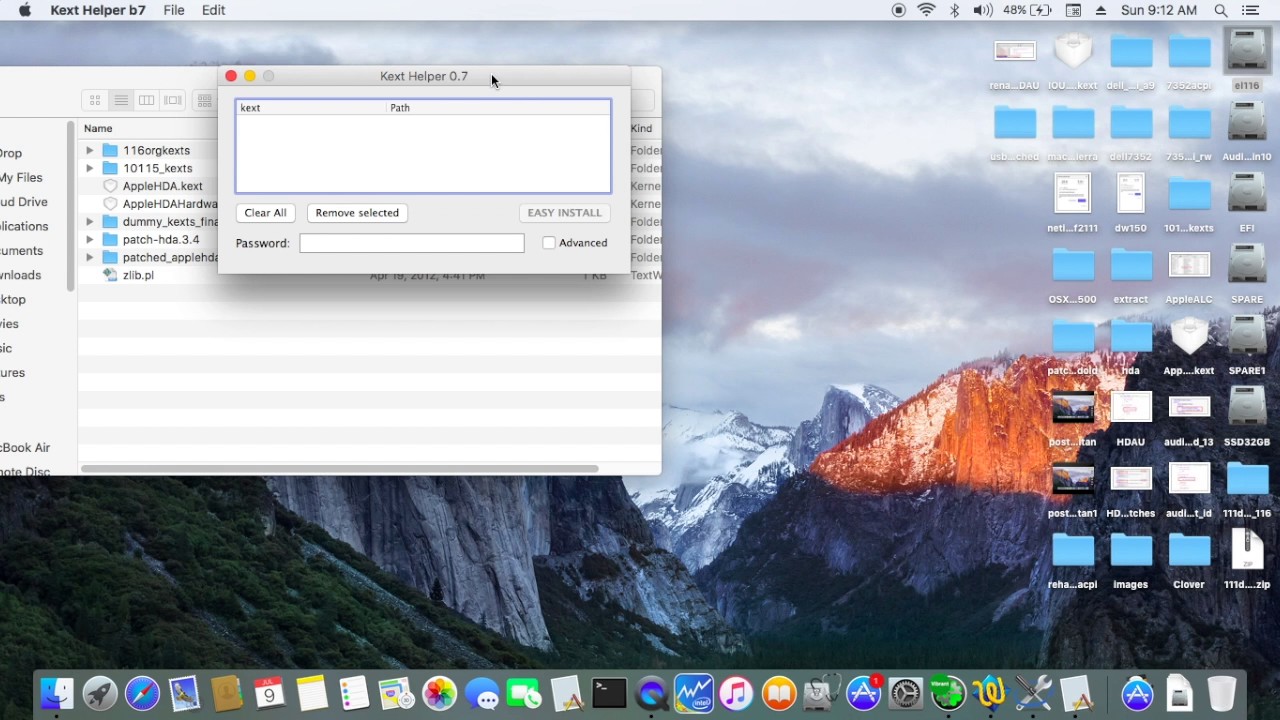The image size is (1280, 720).
Task: Select the SSD32GB drive on desktop
Action: [1247, 415]
